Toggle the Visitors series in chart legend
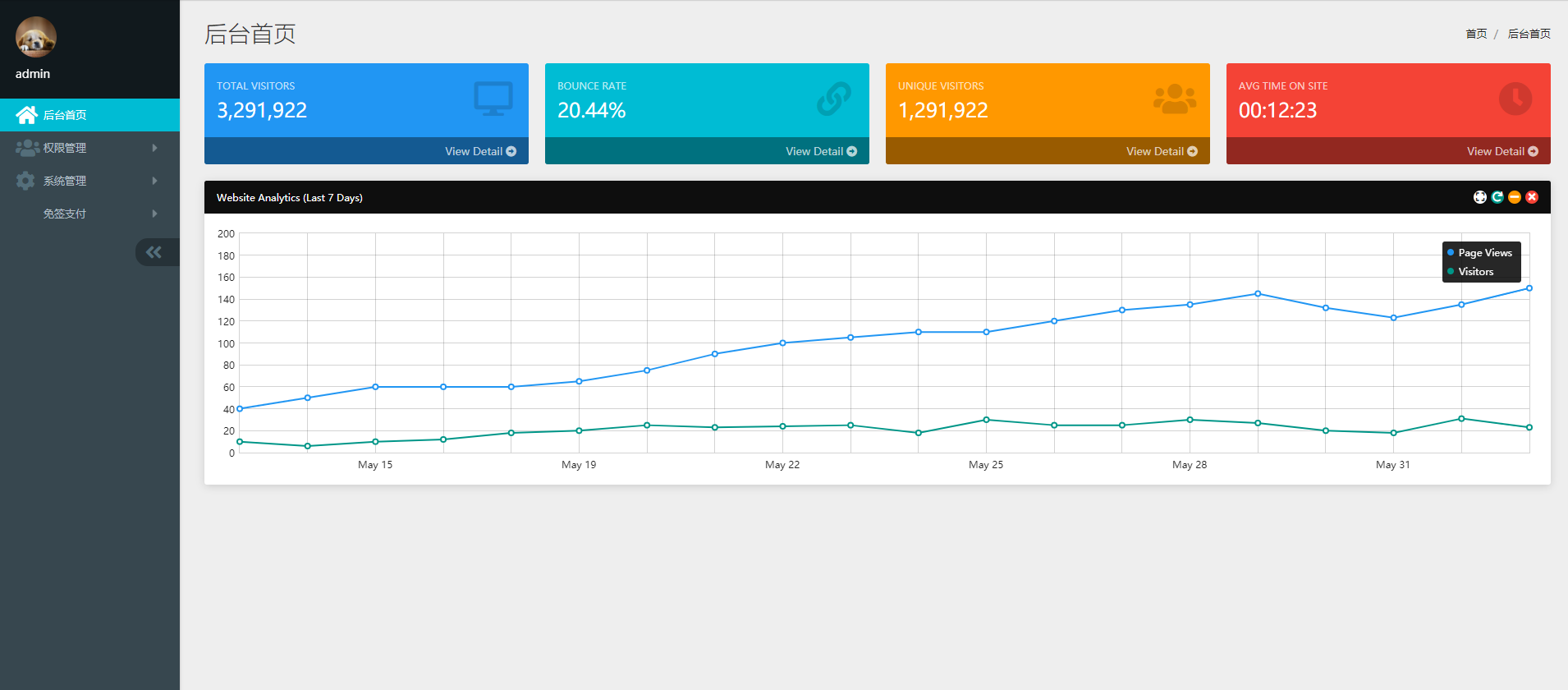The width and height of the screenshot is (1568, 690). (1475, 272)
